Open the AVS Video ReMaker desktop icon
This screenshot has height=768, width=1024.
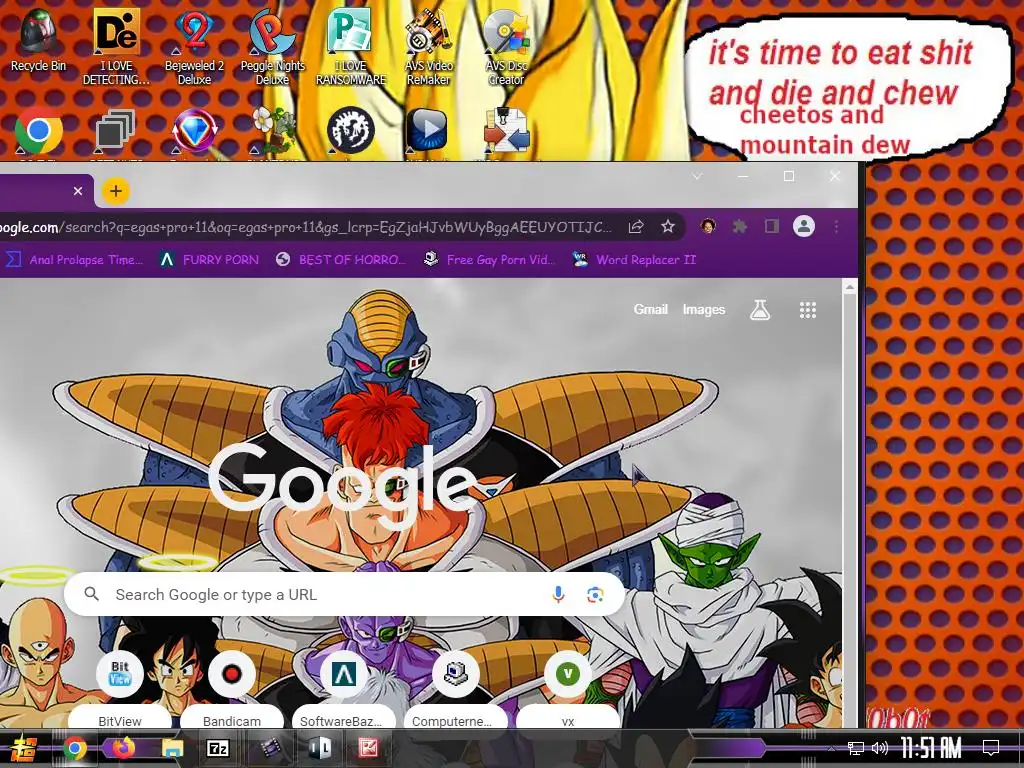[428, 46]
